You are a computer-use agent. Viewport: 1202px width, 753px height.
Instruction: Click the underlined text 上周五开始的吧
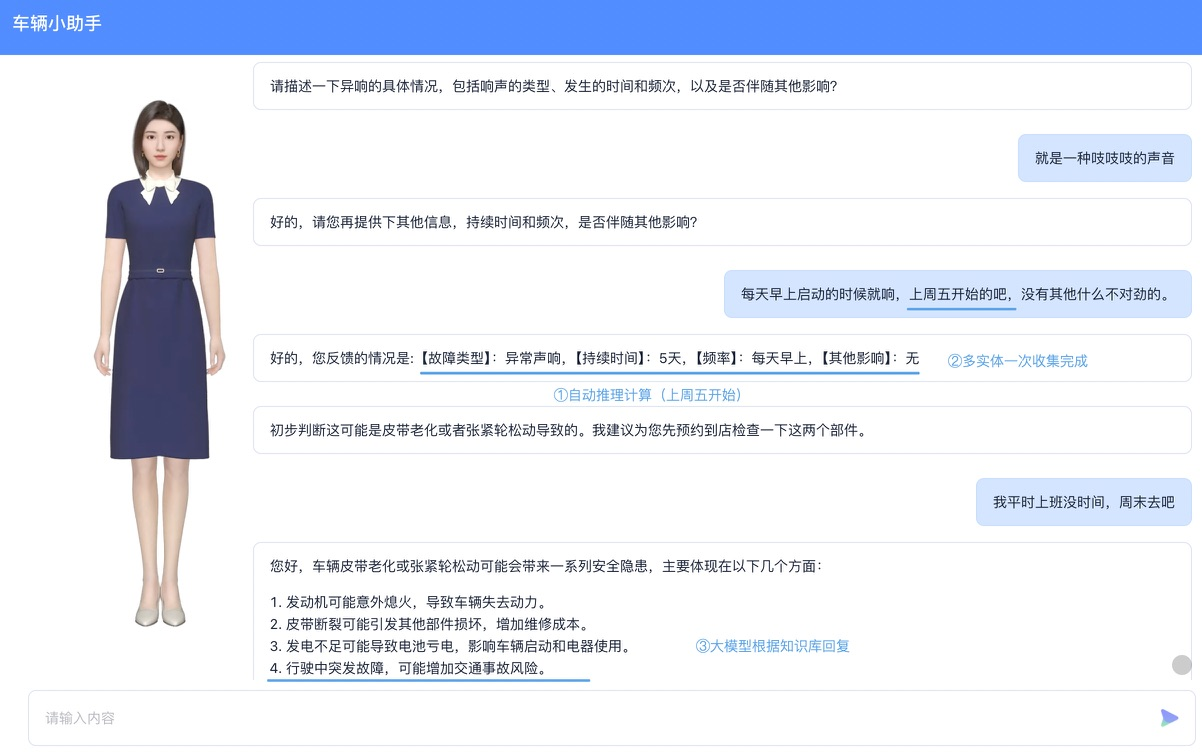coord(962,294)
